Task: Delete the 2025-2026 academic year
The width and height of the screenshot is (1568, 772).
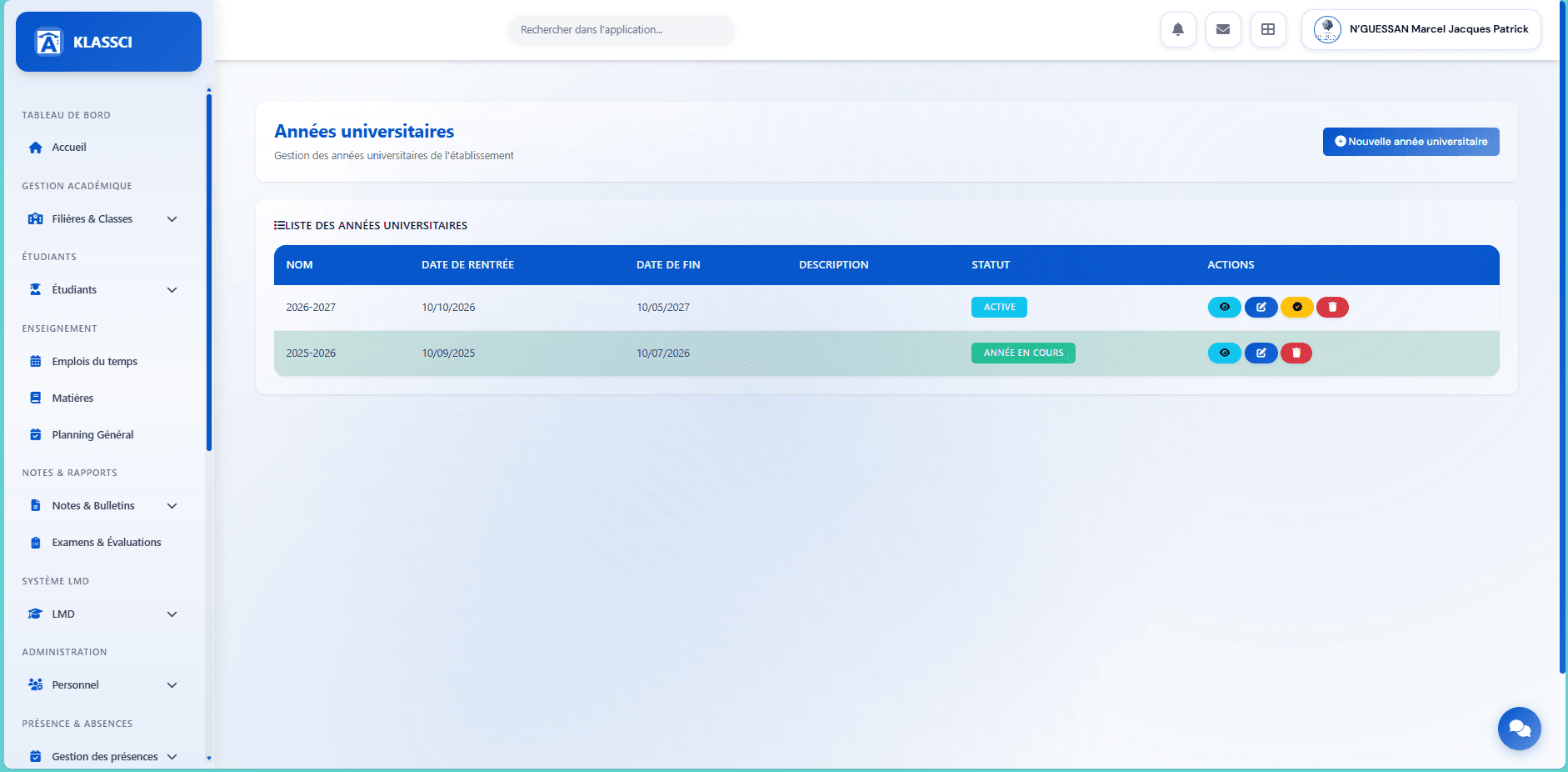Action: pos(1296,353)
